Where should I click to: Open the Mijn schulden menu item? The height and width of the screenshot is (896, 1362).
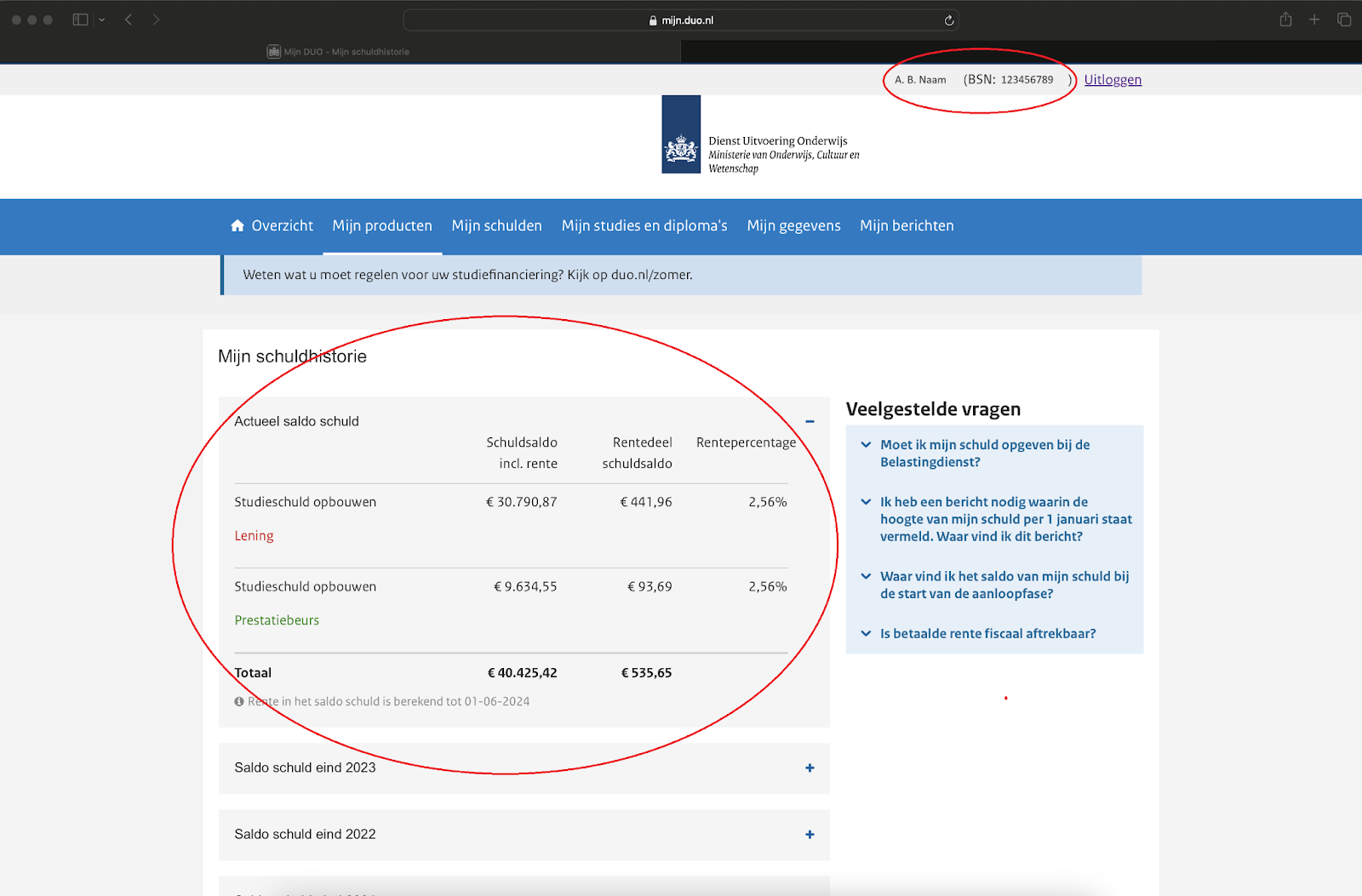[x=496, y=225]
